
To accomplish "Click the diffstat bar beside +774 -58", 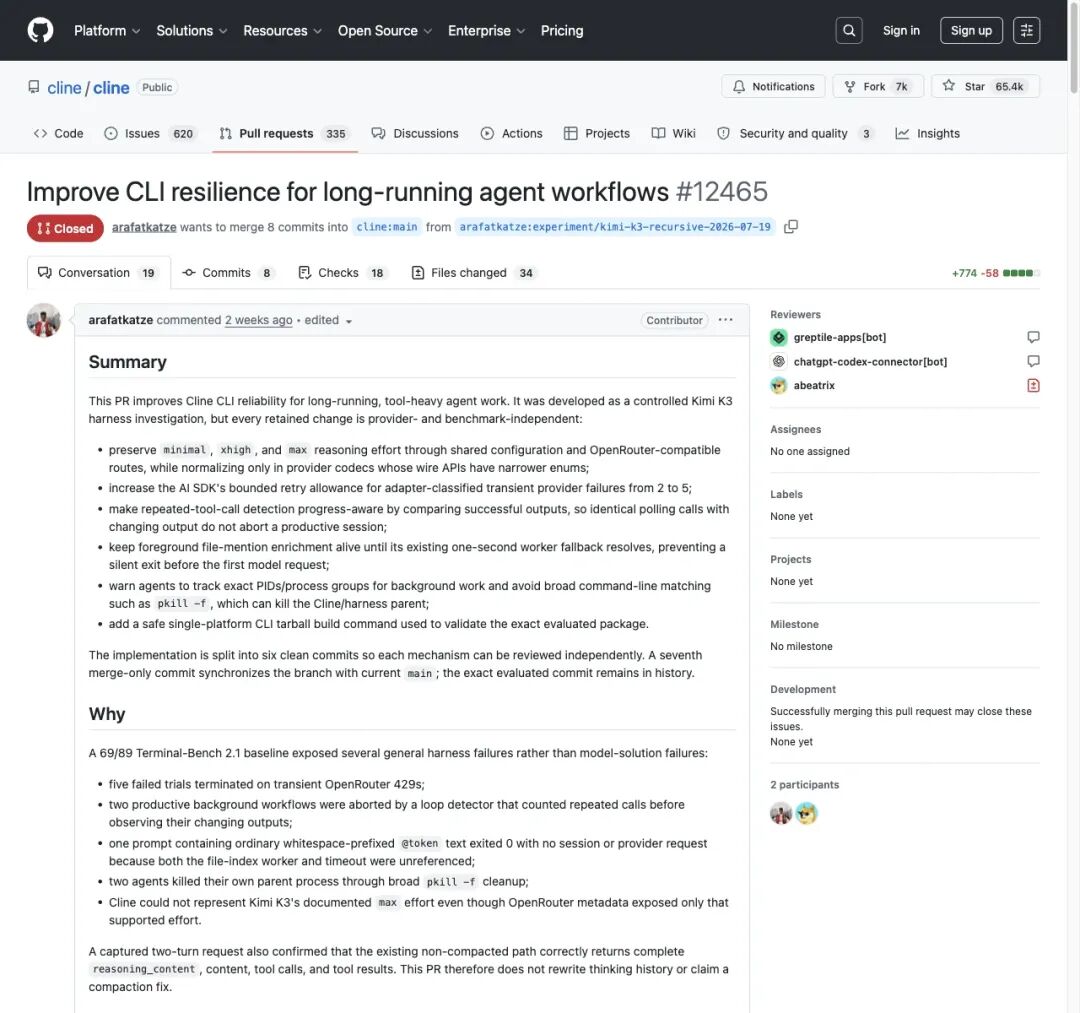I will pos(1021,273).
